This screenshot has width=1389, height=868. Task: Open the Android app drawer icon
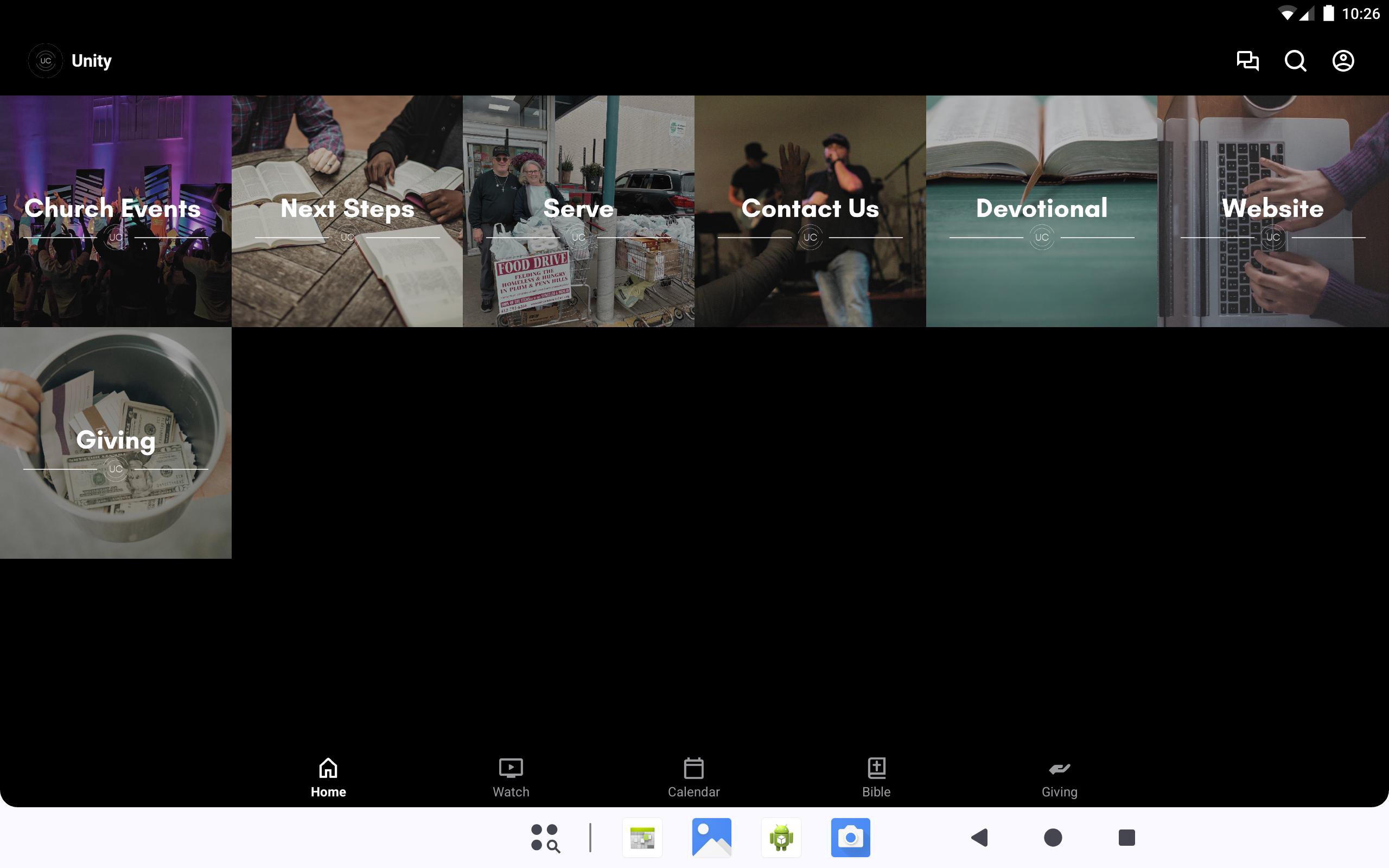pyautogui.click(x=545, y=838)
